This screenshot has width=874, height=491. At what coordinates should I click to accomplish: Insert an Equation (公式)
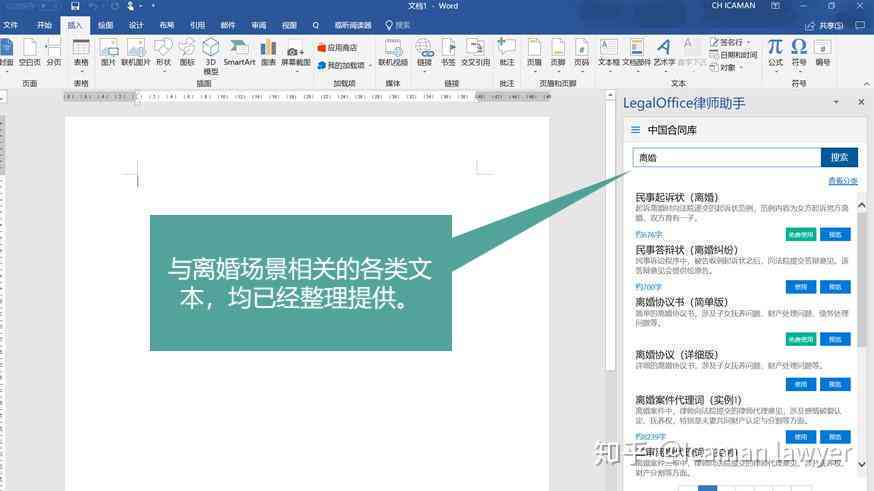tap(775, 55)
